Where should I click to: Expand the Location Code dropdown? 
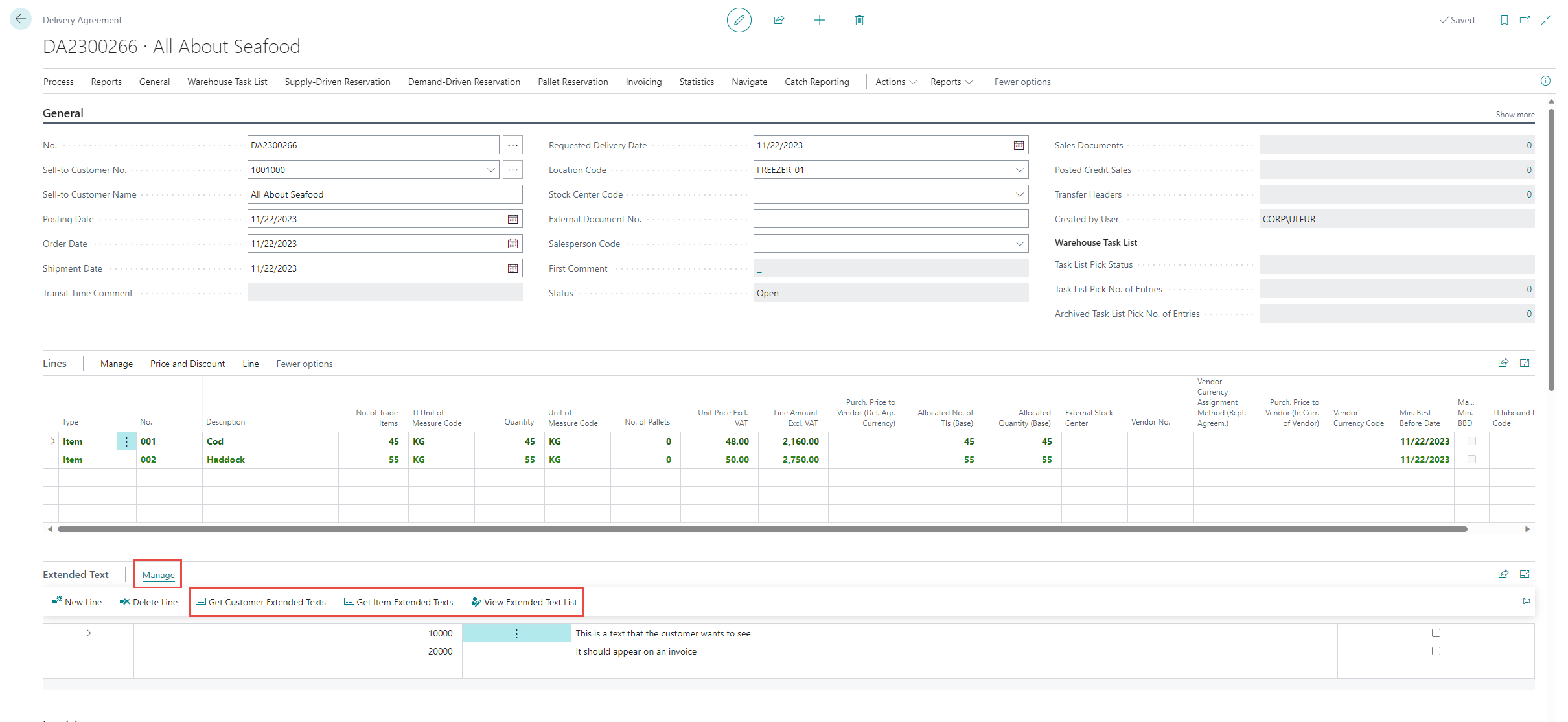point(1019,170)
